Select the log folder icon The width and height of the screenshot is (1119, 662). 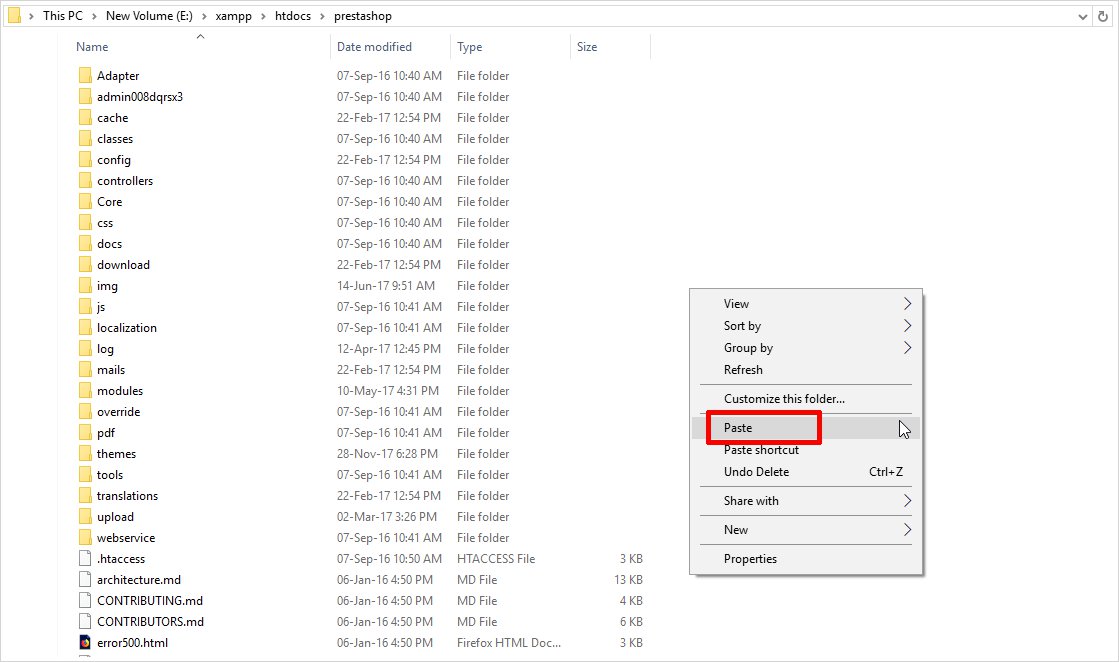click(x=85, y=349)
